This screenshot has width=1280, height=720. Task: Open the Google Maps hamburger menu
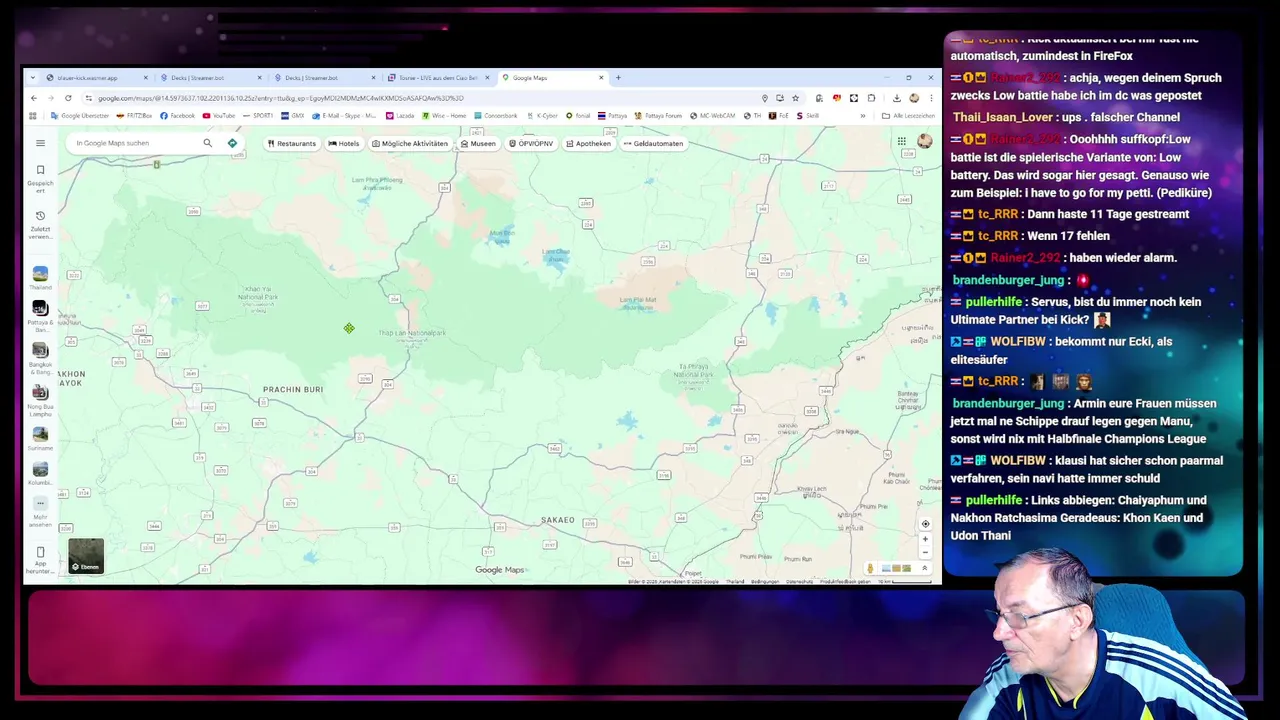[40, 143]
